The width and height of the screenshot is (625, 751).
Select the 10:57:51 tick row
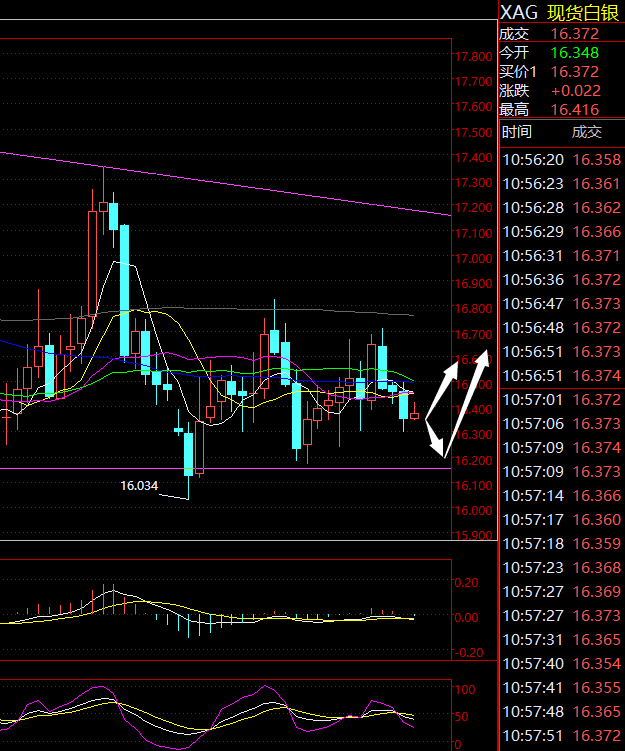pos(562,736)
